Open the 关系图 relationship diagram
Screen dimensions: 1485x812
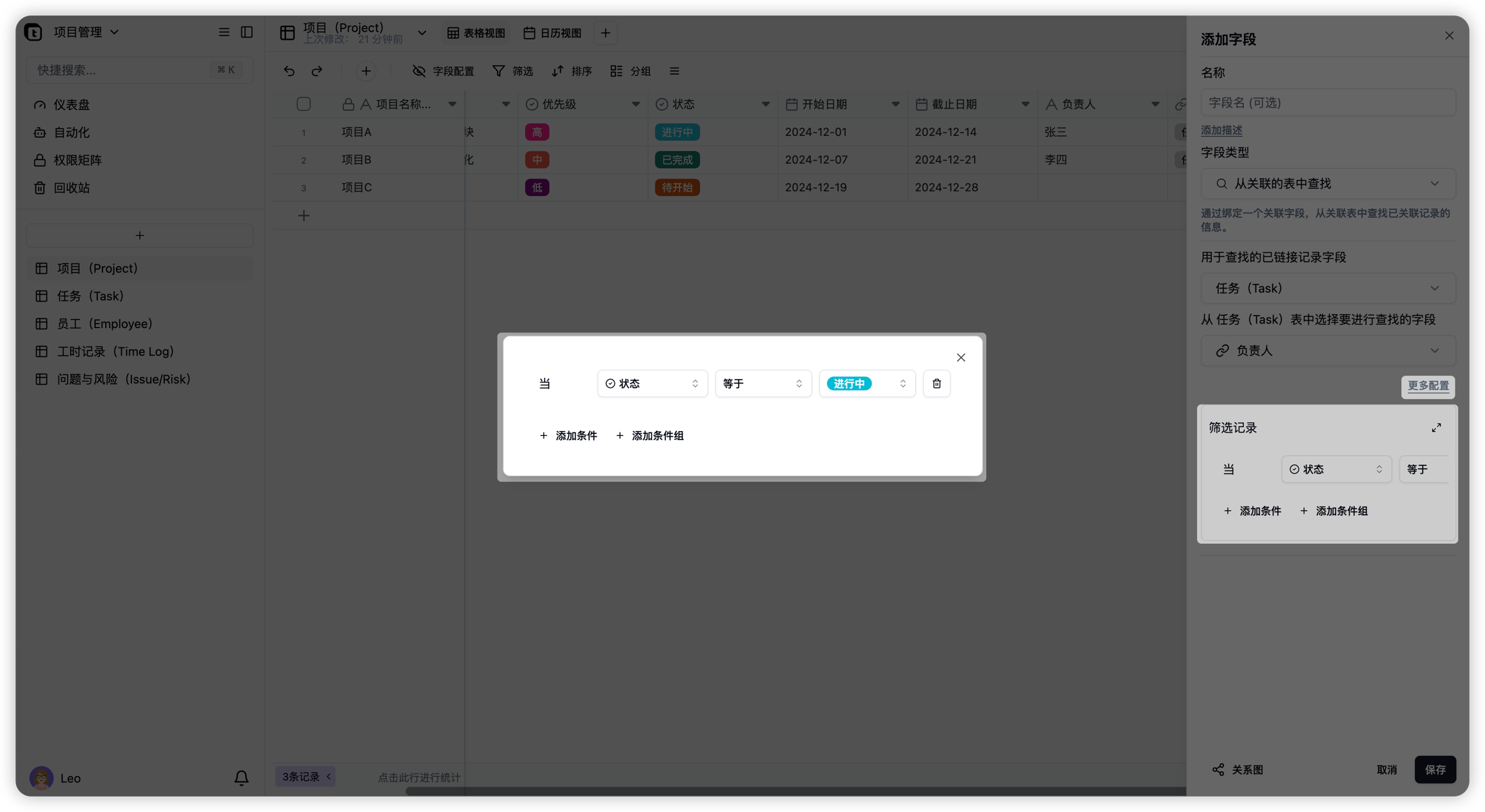point(1237,769)
